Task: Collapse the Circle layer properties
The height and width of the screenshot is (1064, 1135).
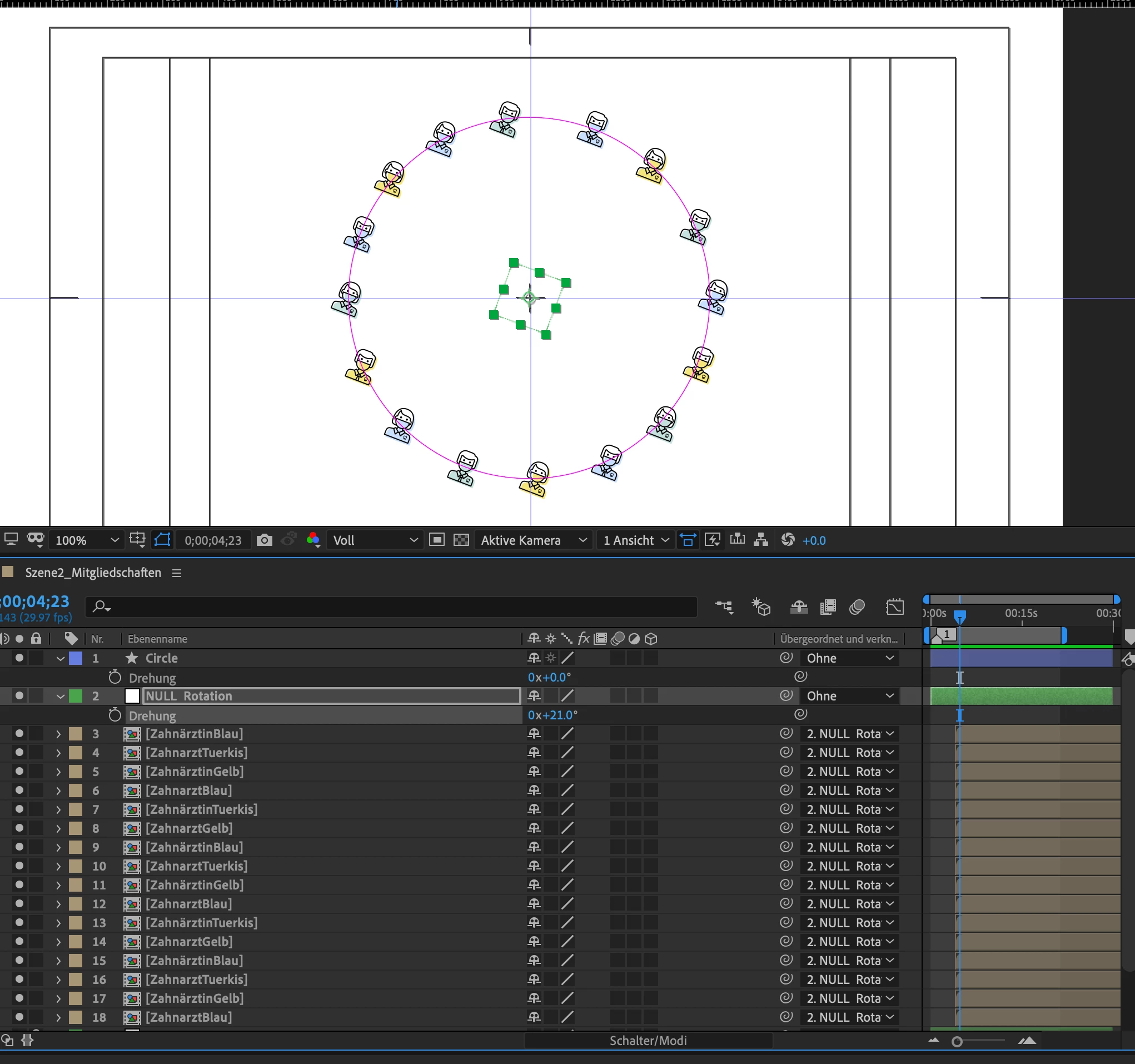Action: (60, 659)
